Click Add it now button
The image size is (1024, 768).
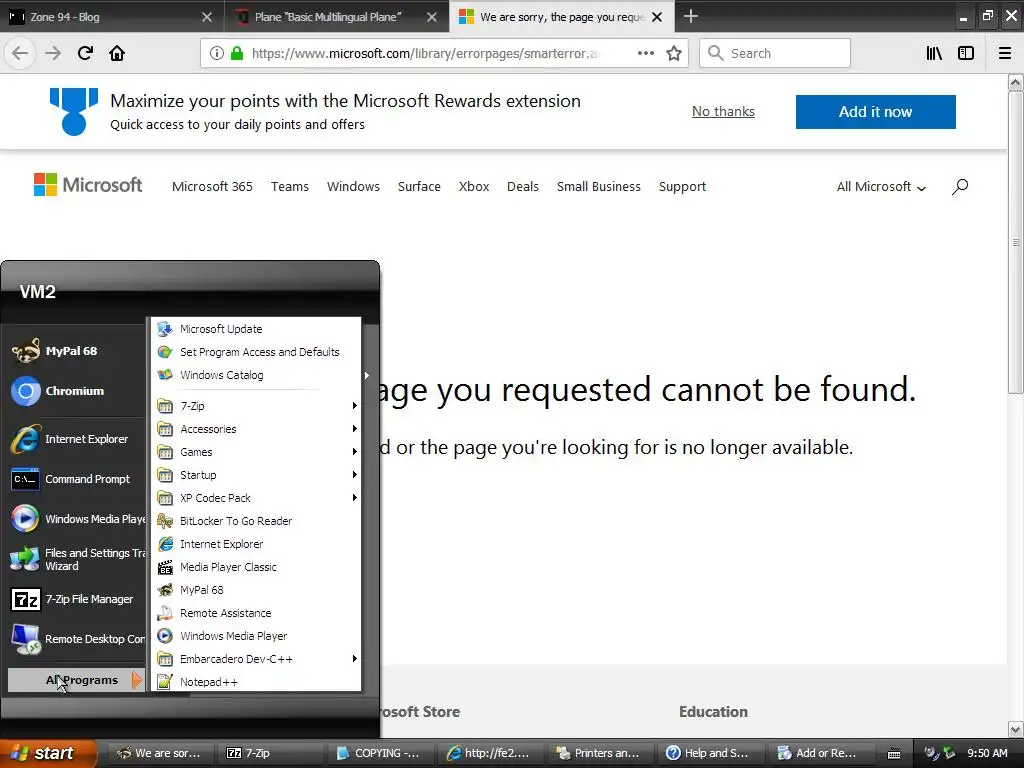point(875,112)
